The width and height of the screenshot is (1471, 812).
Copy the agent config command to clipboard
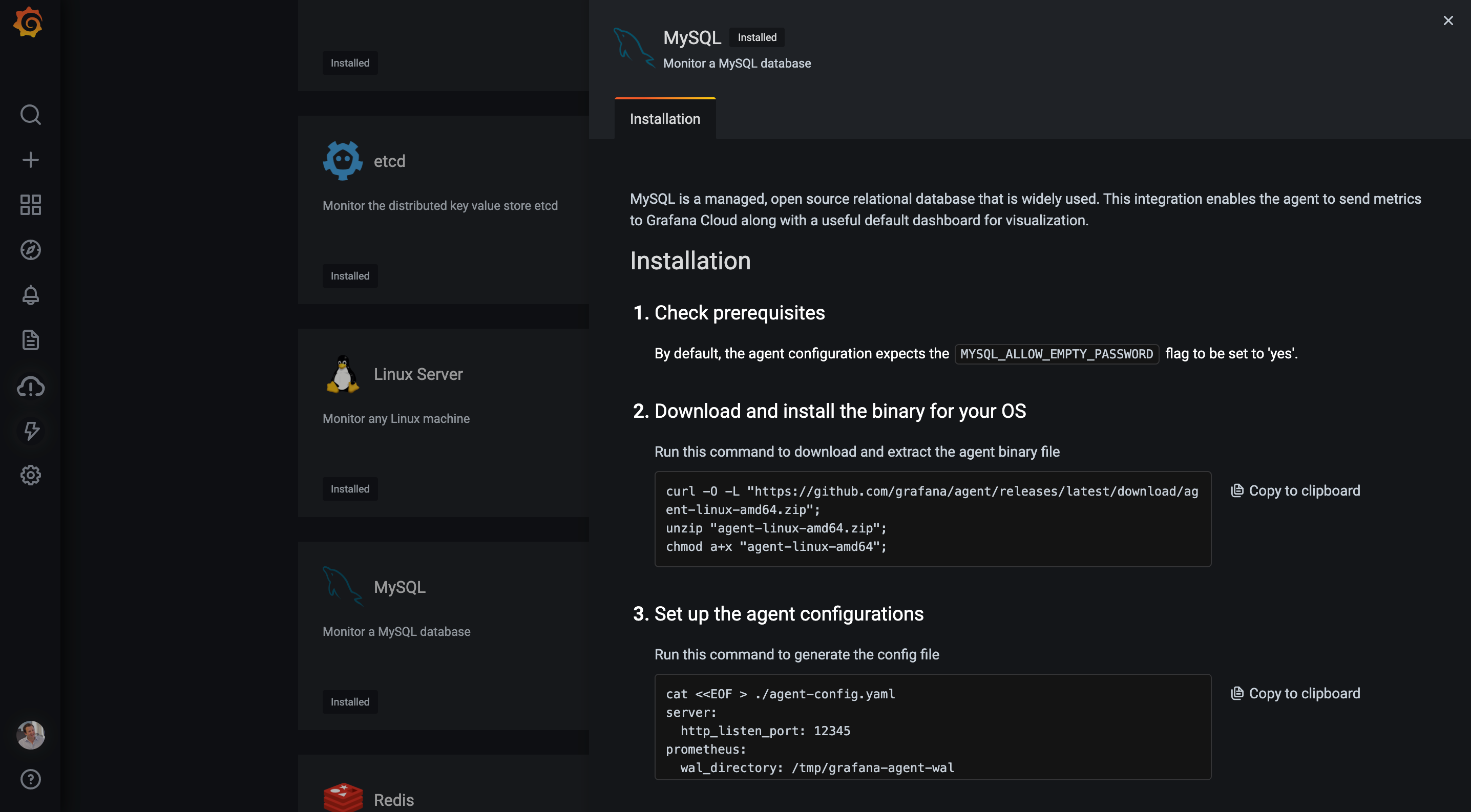1295,693
